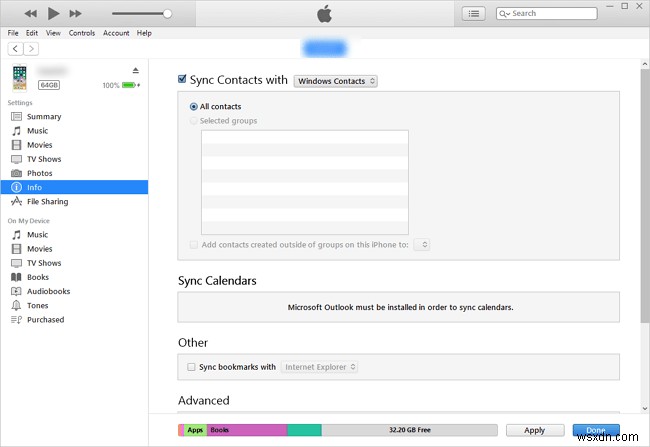Click the Done button
This screenshot has width=650, height=447.
(x=596, y=430)
